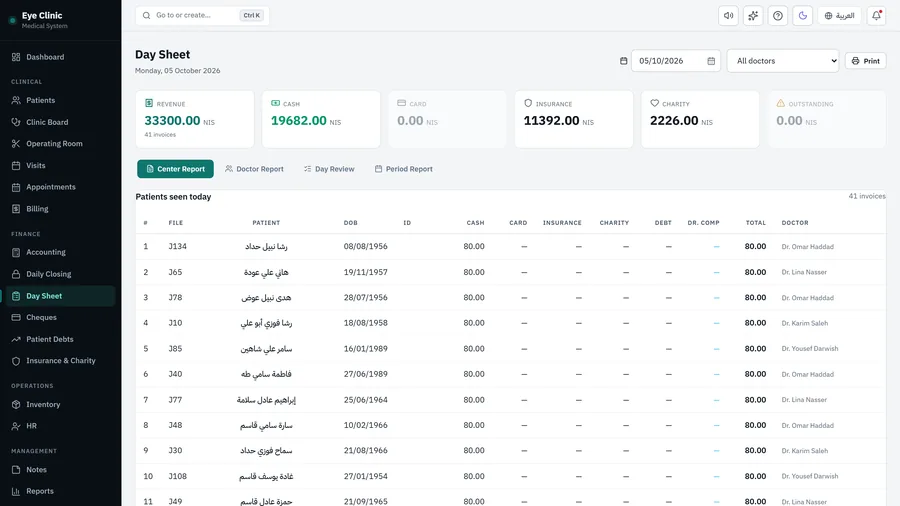The image size is (900, 506).
Task: Click date of birth 10/02/1966
Action: (x=366, y=425)
